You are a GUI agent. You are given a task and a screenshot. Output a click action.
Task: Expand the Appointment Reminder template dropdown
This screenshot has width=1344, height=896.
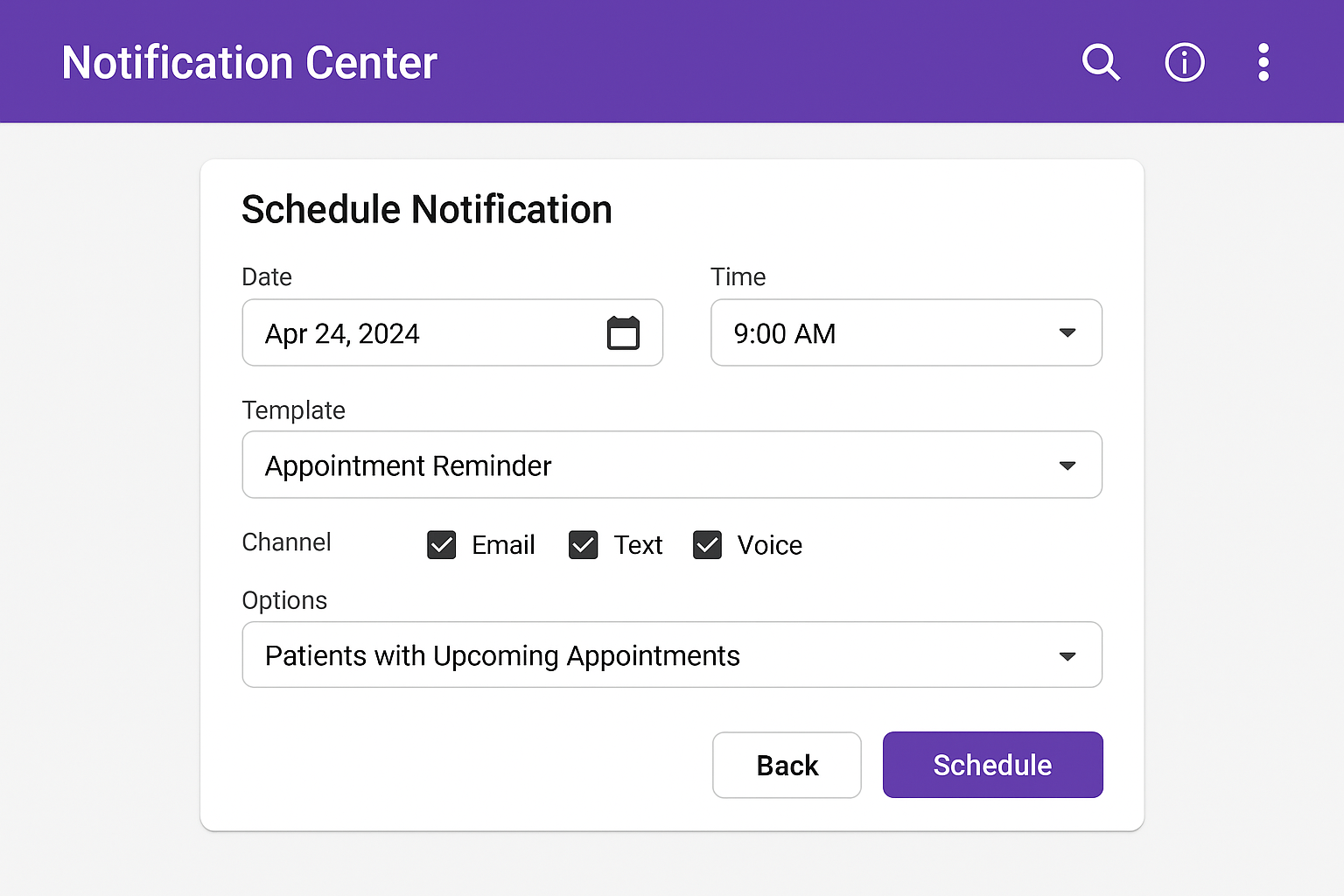pyautogui.click(x=671, y=465)
